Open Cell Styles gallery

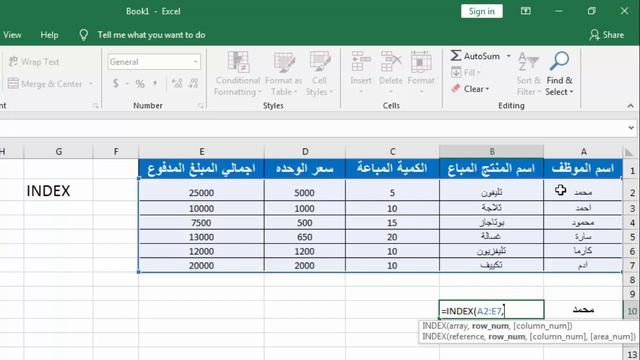tap(319, 74)
